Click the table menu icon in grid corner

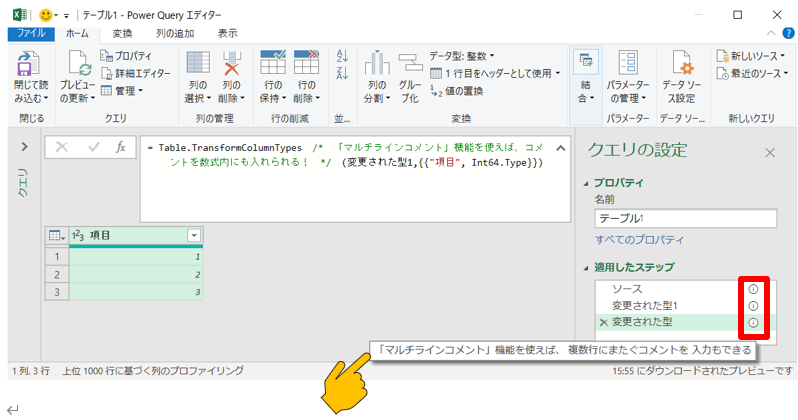pyautogui.click(x=56, y=236)
